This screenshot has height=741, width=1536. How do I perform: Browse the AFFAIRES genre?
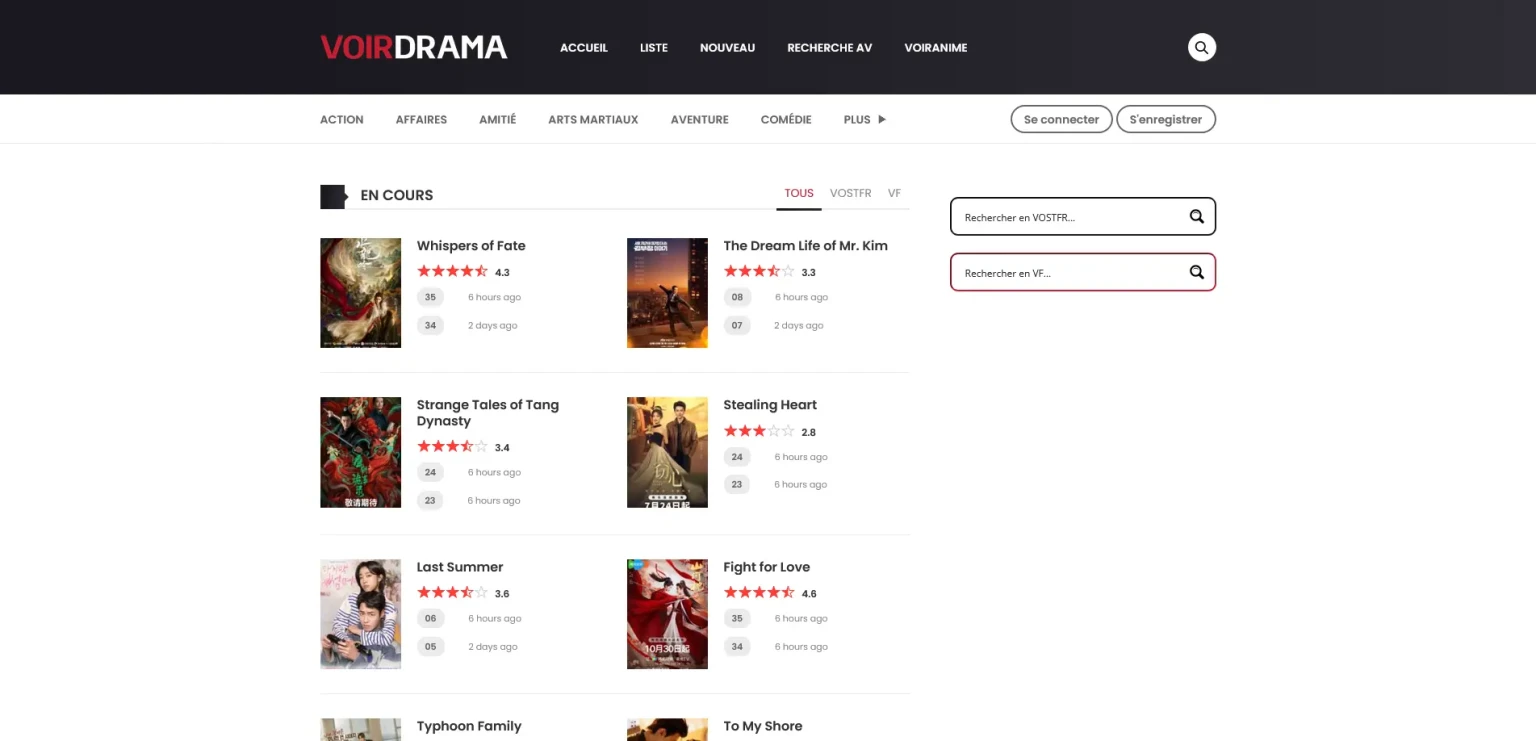[421, 119]
